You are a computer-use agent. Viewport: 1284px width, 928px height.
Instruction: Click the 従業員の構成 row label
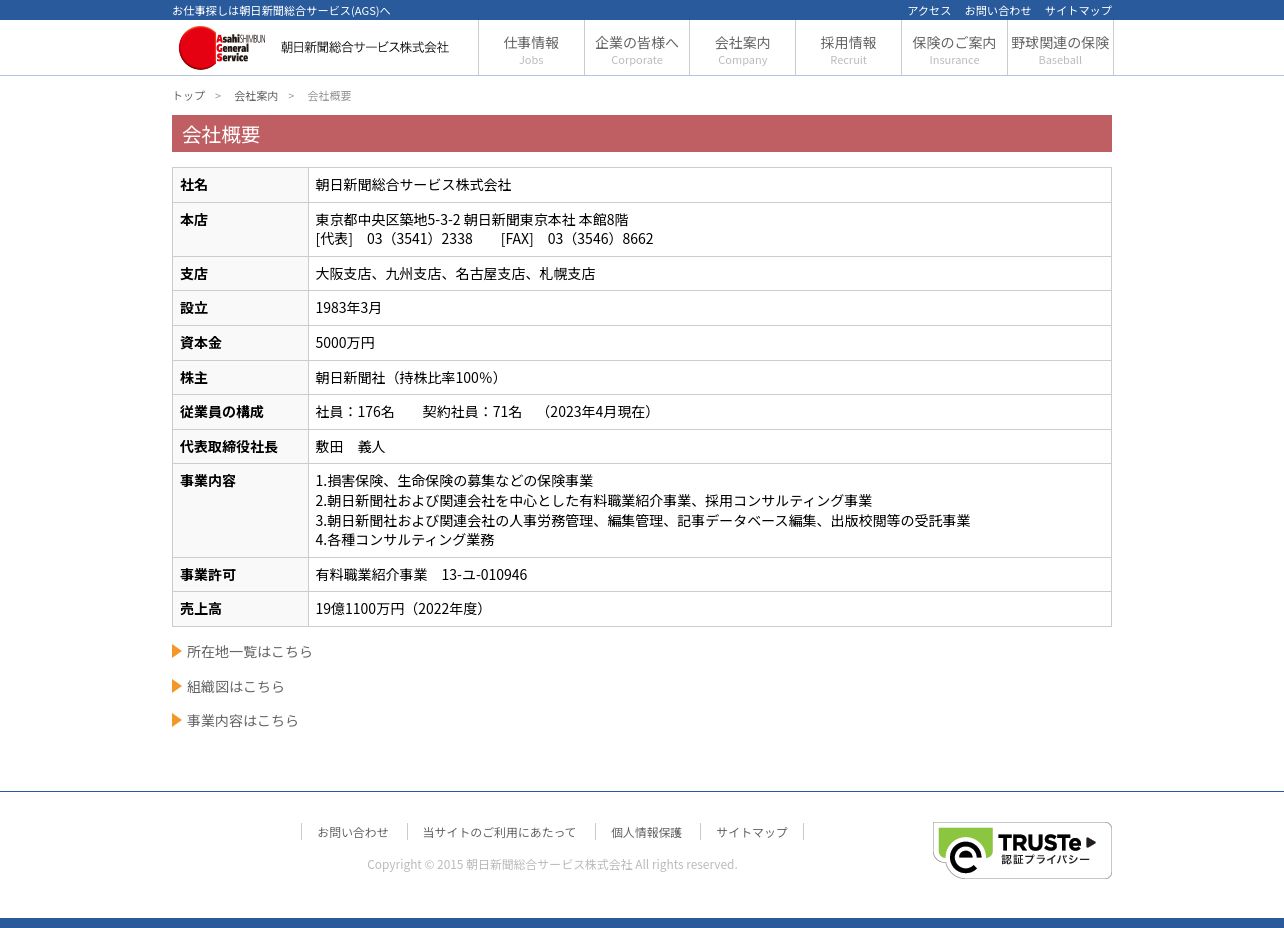tap(222, 412)
